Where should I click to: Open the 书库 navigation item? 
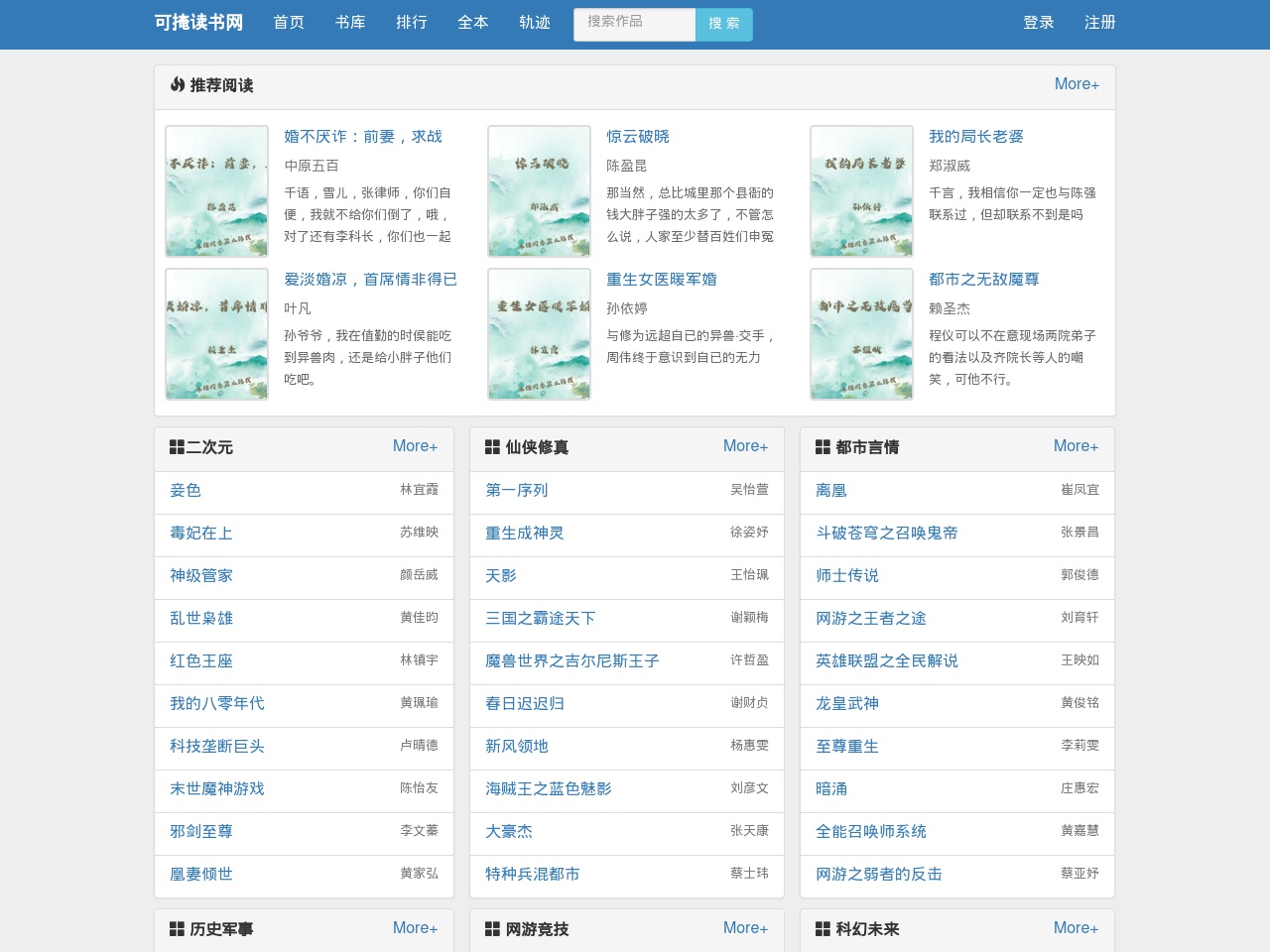click(350, 23)
